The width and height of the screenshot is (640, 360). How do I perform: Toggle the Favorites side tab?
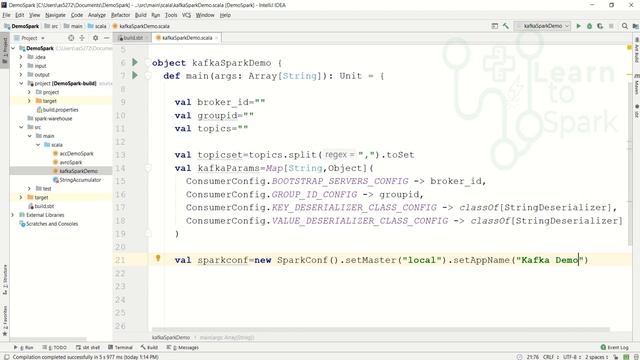tap(5, 320)
